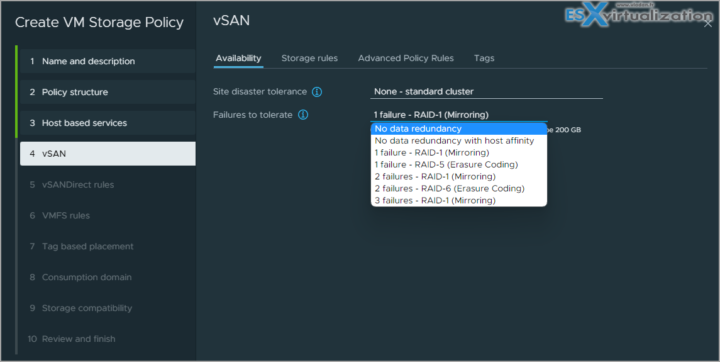Click the Site disaster tolerance info icon
This screenshot has height=362, width=720.
[317, 92]
